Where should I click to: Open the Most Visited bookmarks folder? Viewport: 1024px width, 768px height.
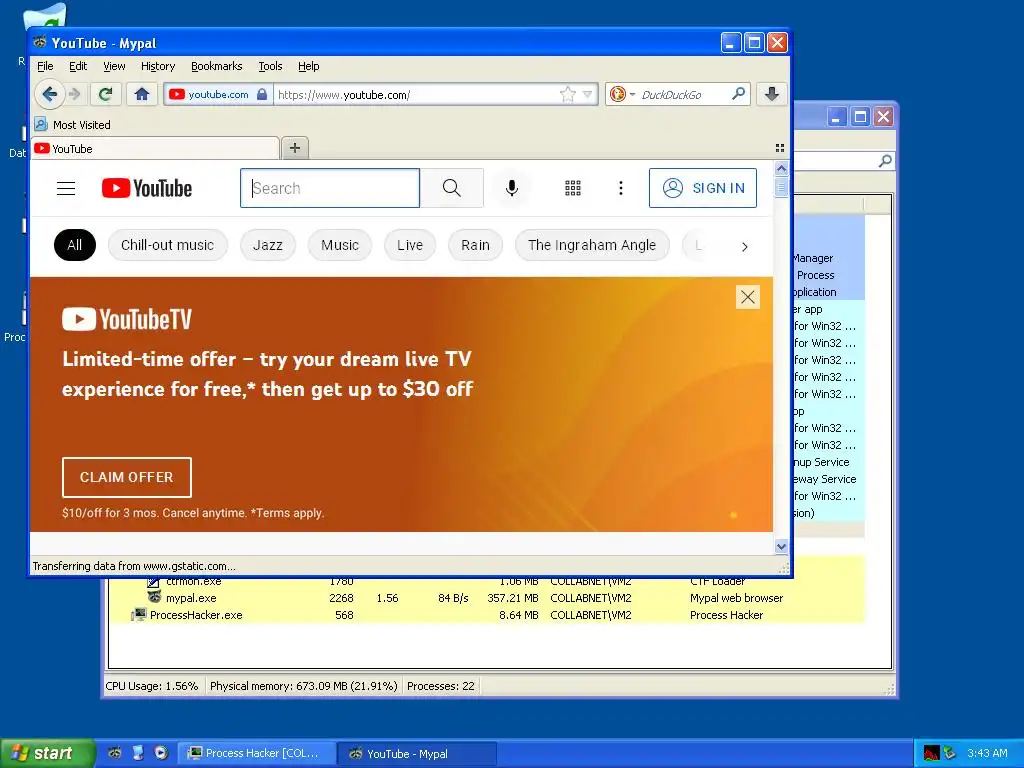[x=72, y=124]
